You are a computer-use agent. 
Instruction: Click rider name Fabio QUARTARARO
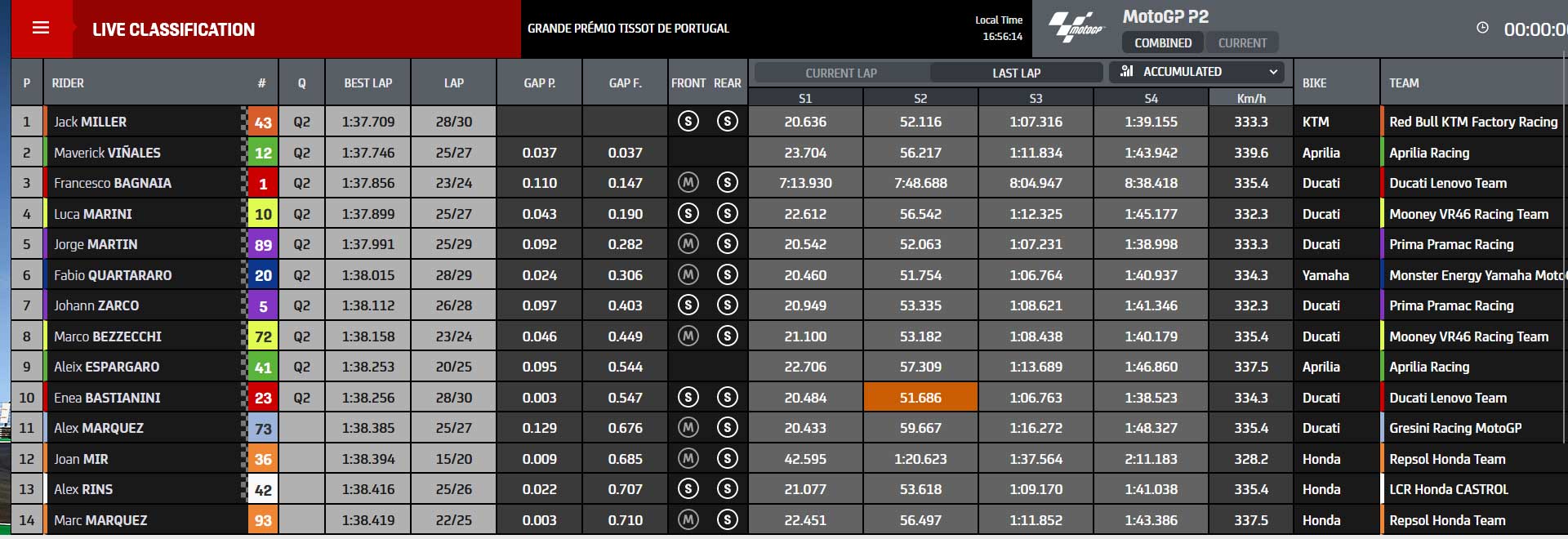point(113,275)
